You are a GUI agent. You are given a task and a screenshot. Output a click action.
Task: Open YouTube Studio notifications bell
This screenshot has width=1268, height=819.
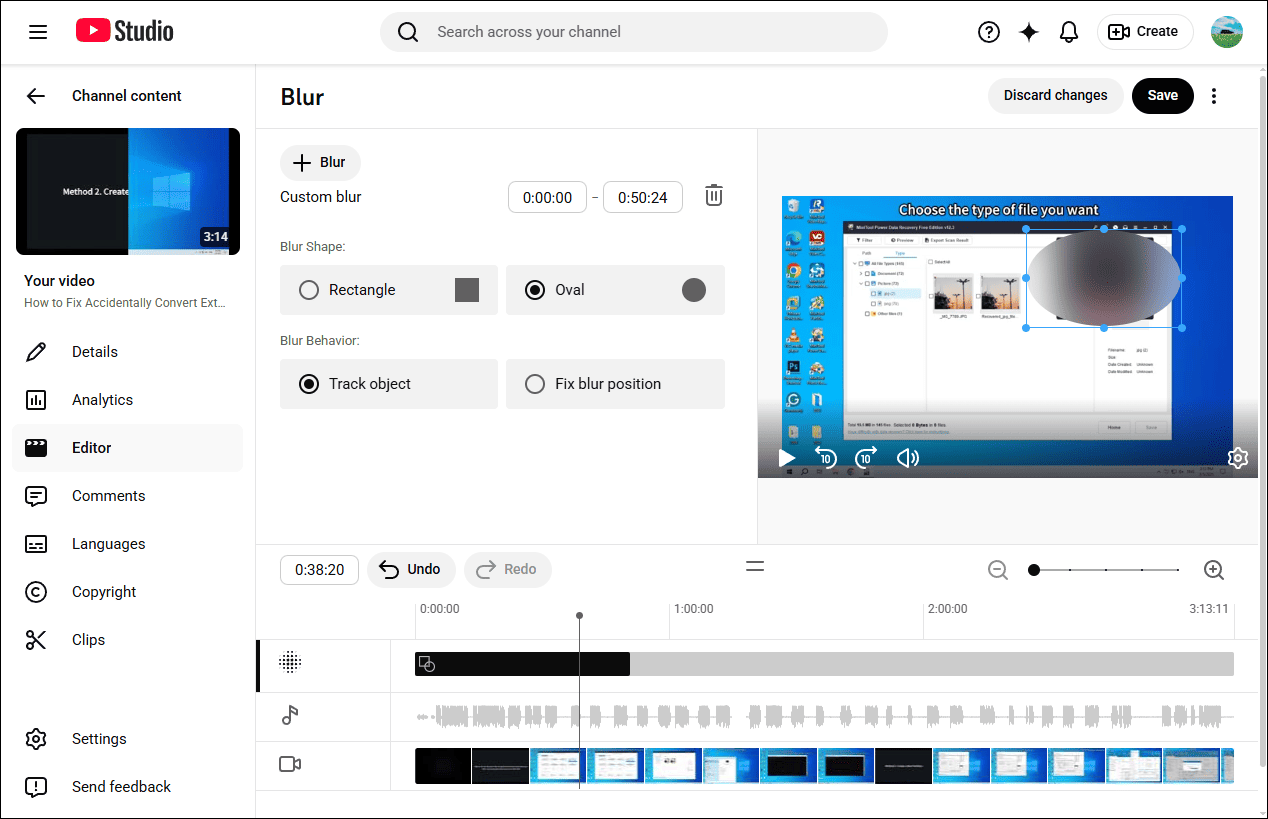[1069, 31]
